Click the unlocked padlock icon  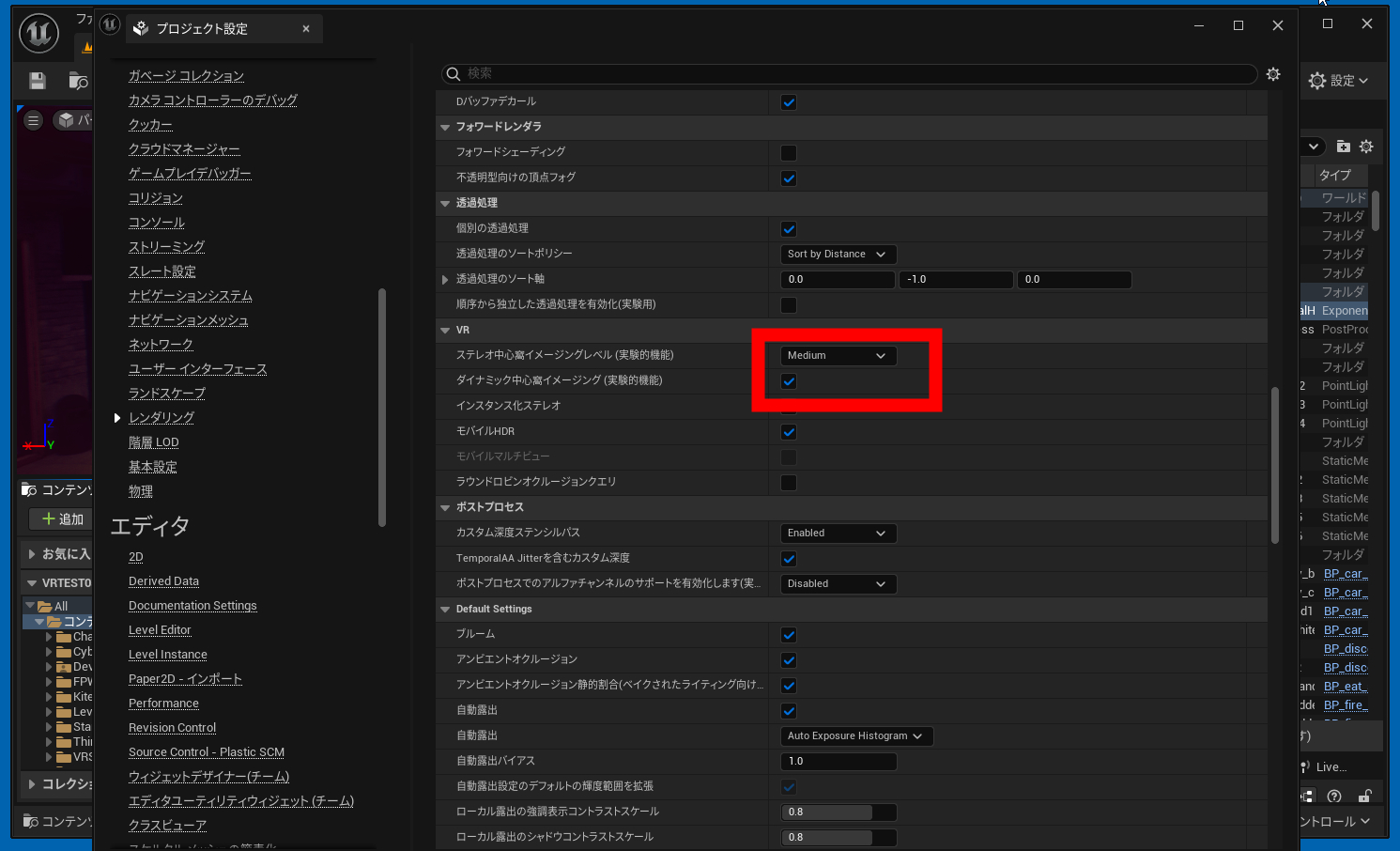point(1364,797)
